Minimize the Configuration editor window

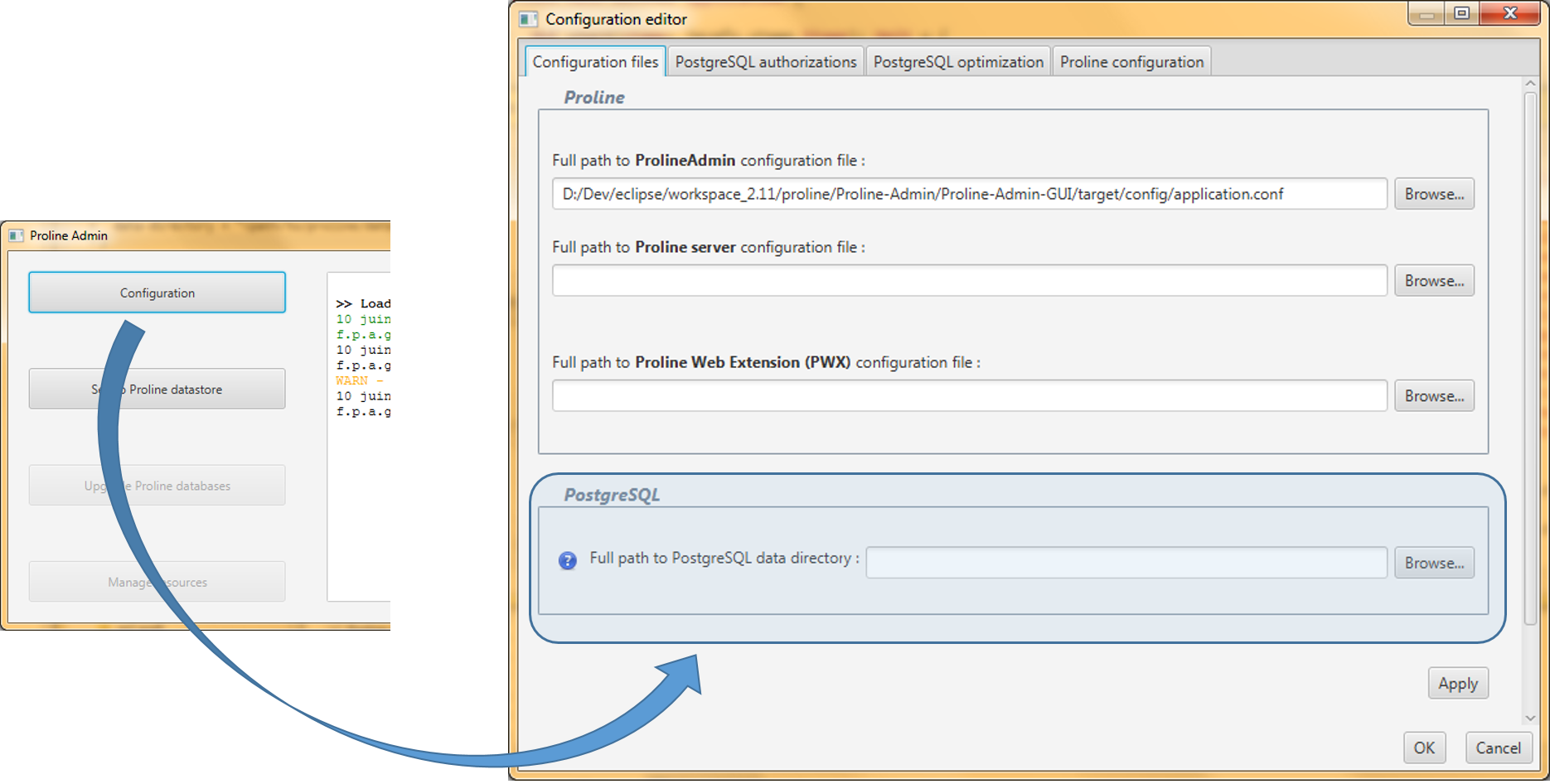coord(1426,13)
